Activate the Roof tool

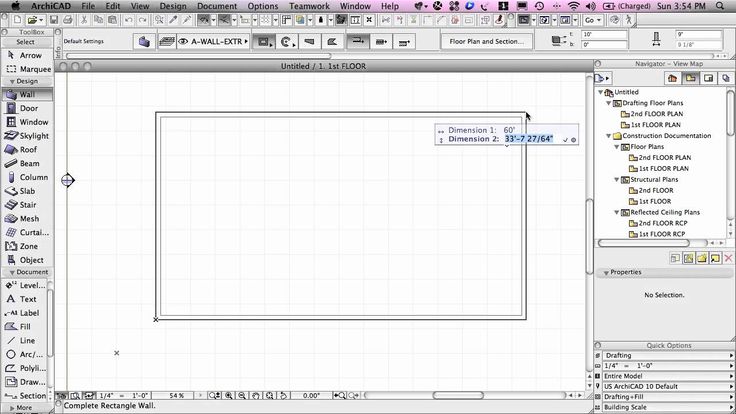[27, 149]
